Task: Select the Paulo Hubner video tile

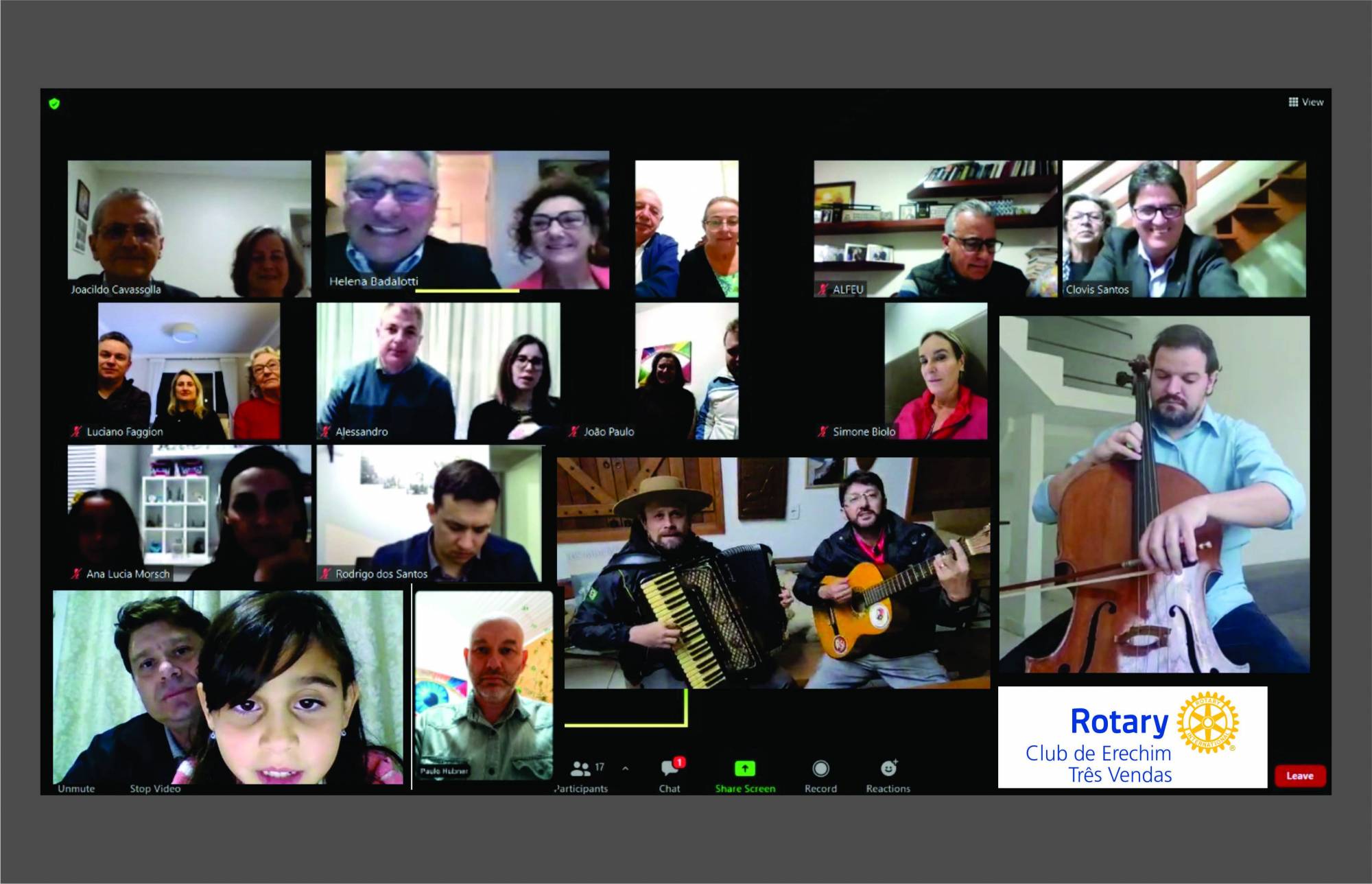Action: pos(484,686)
